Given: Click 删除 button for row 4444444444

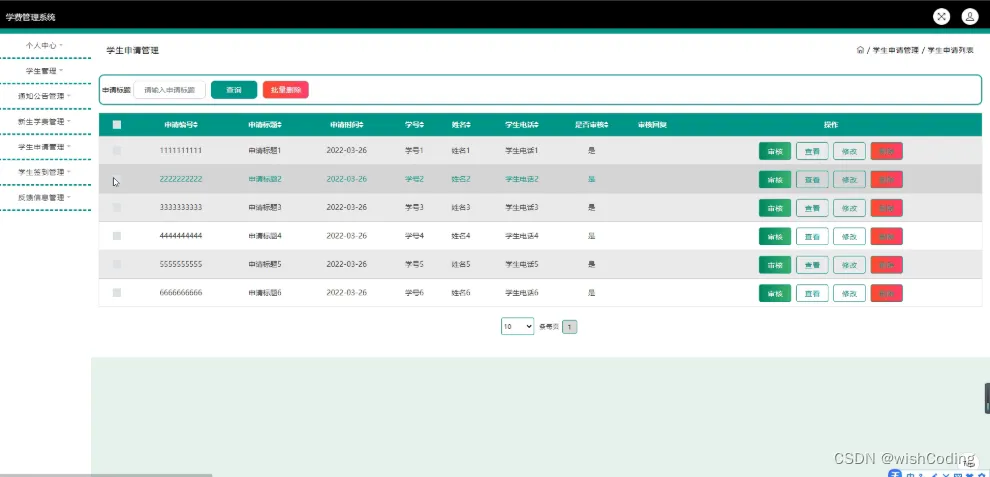Looking at the screenshot, I should coord(886,236).
